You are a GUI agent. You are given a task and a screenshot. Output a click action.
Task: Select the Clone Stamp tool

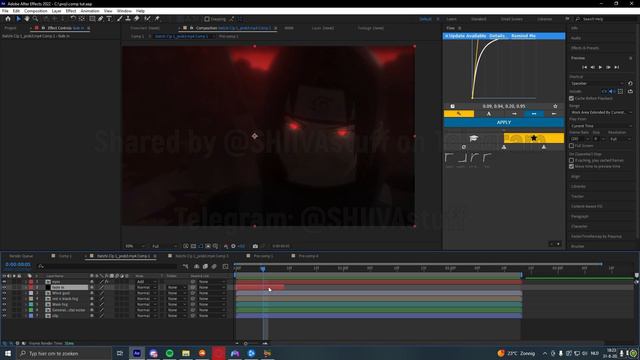[x=128, y=19]
